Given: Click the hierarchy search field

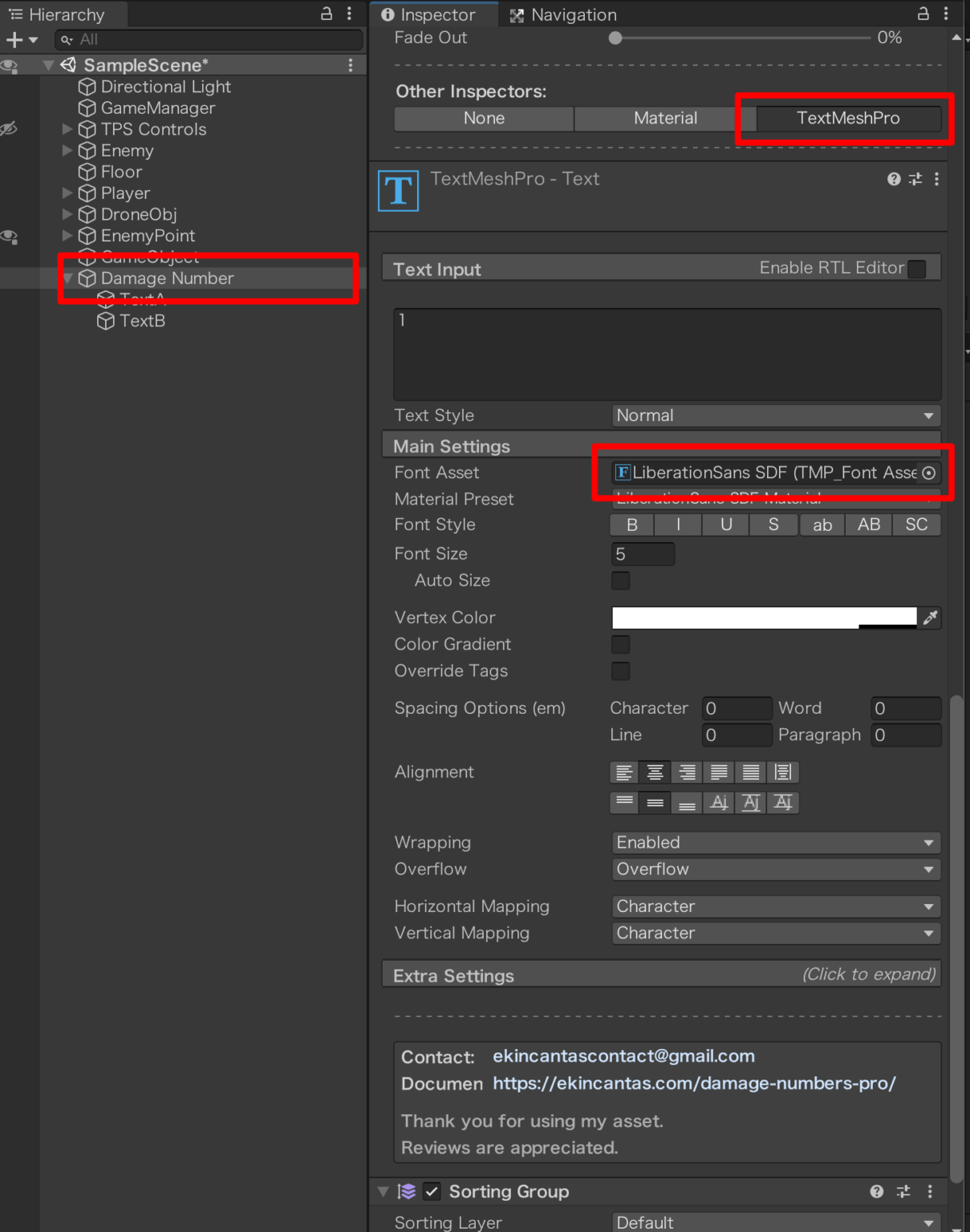Looking at the screenshot, I should [209, 39].
